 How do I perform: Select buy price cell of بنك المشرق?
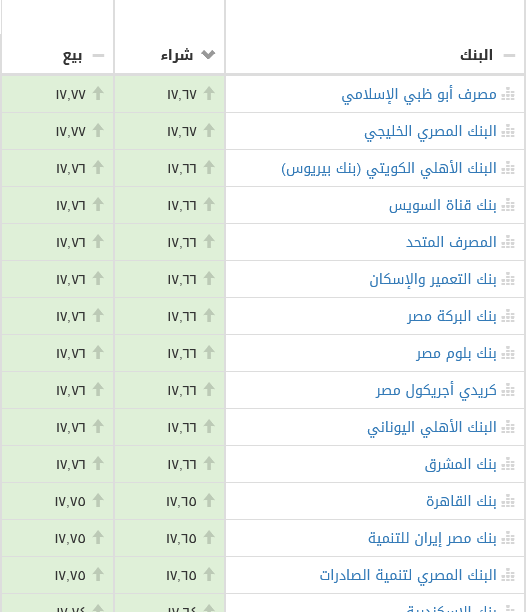pos(170,464)
